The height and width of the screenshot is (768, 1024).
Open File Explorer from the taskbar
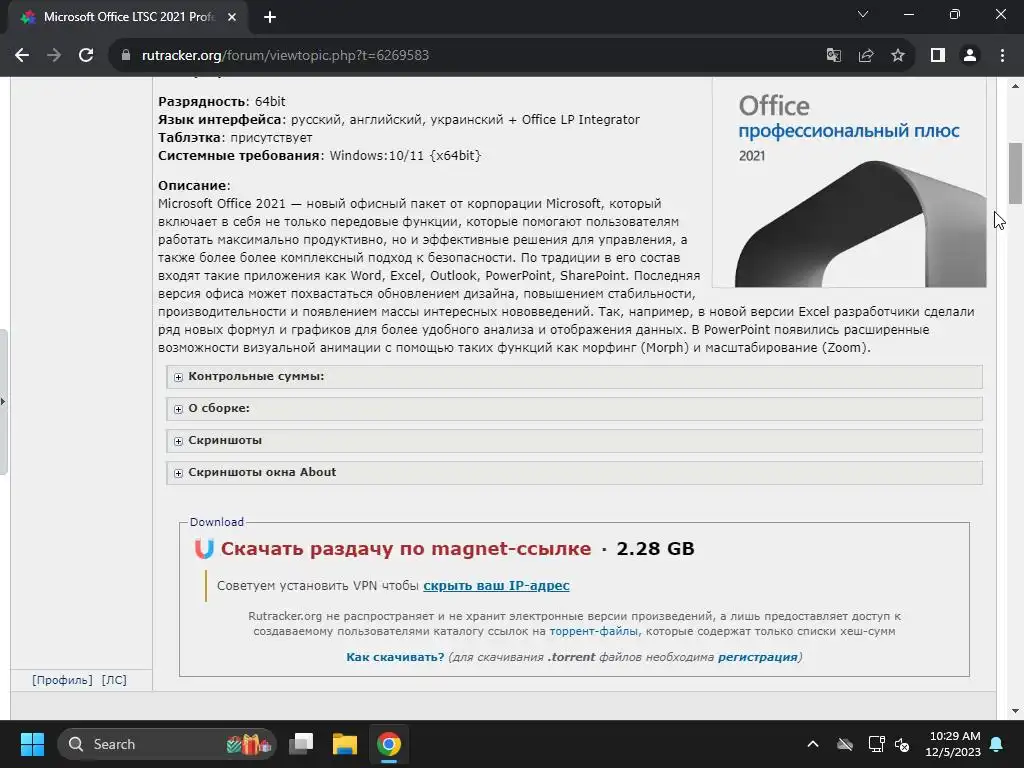(345, 744)
